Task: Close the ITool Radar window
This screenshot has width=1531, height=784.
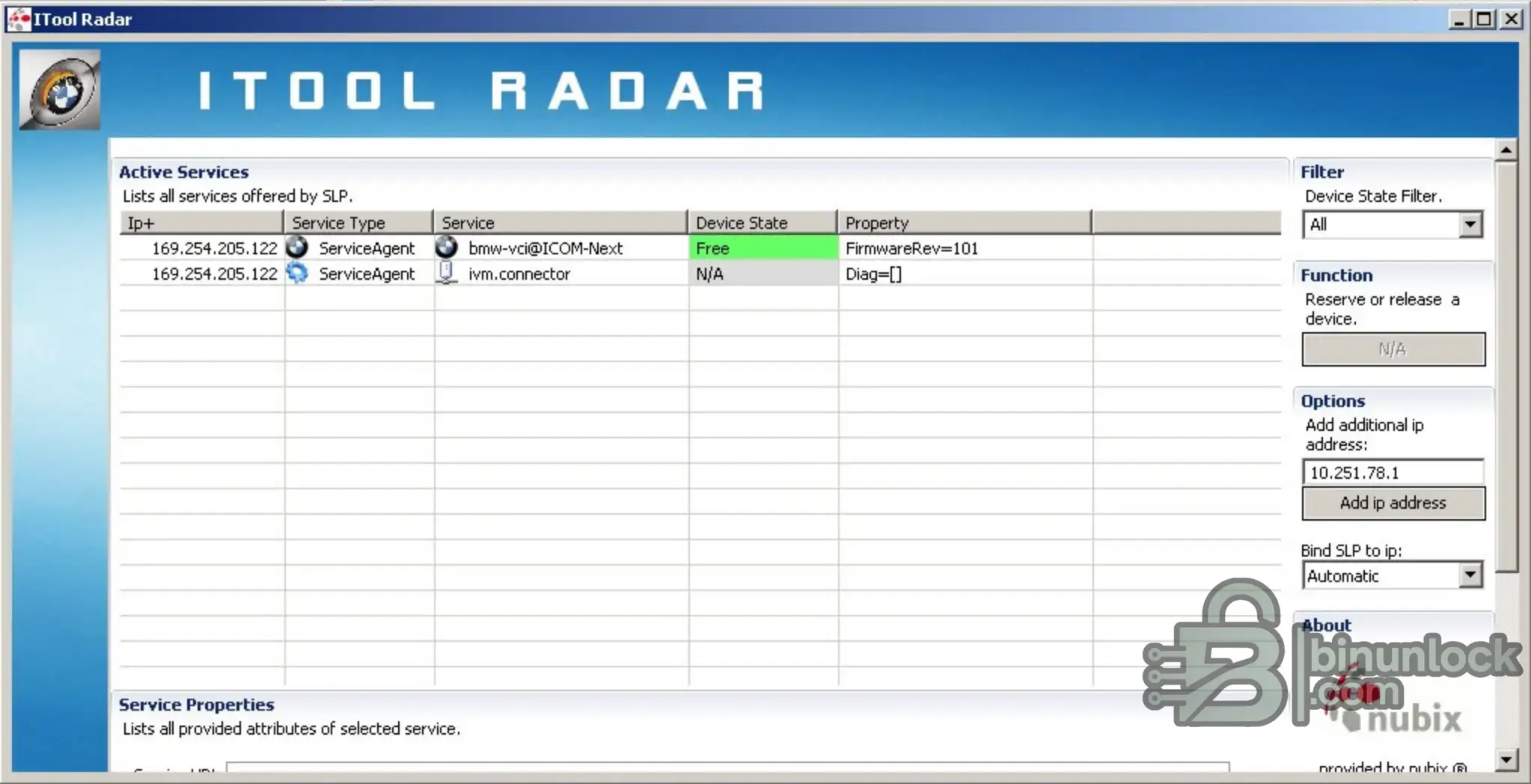Action: [1512, 19]
